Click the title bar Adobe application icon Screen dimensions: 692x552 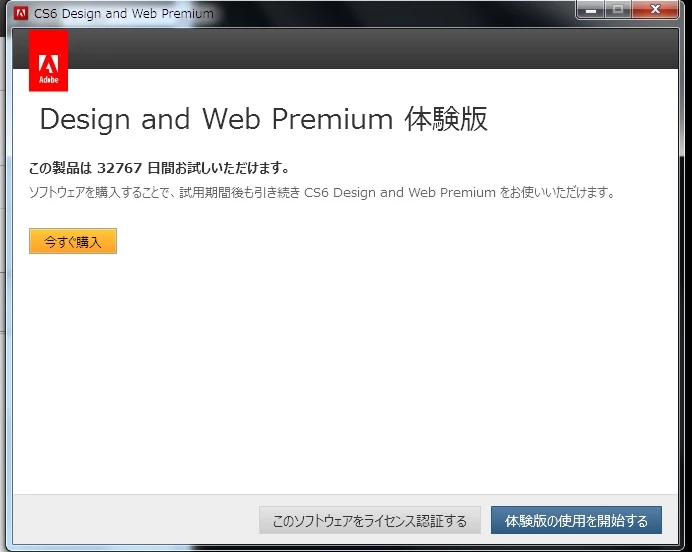20,13
